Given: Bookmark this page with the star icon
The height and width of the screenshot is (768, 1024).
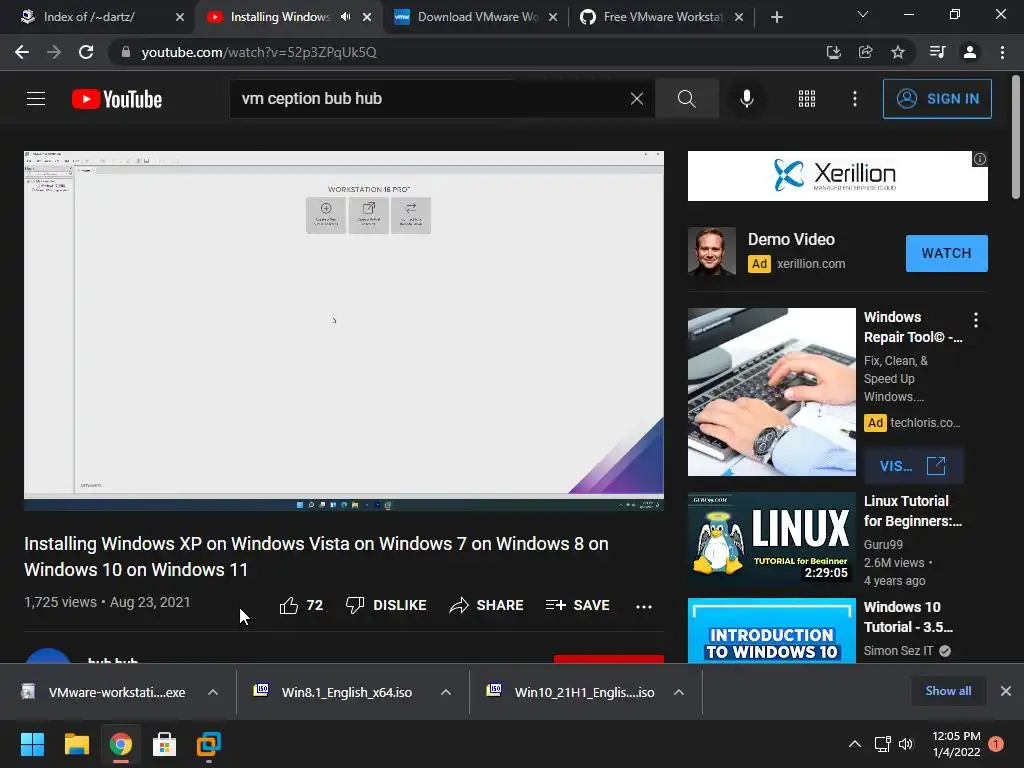Looking at the screenshot, I should point(898,52).
